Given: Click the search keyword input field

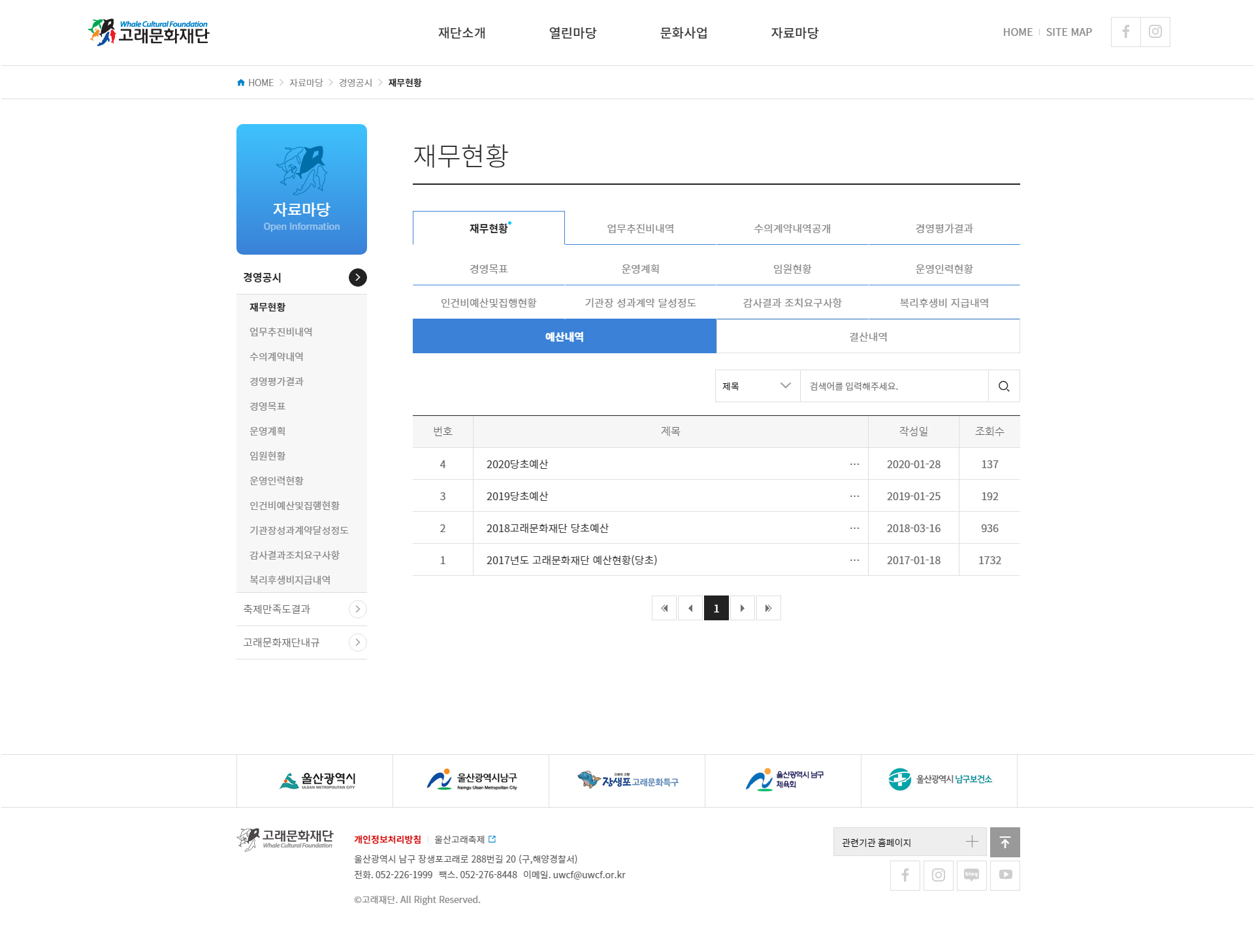Looking at the screenshot, I should point(893,386).
